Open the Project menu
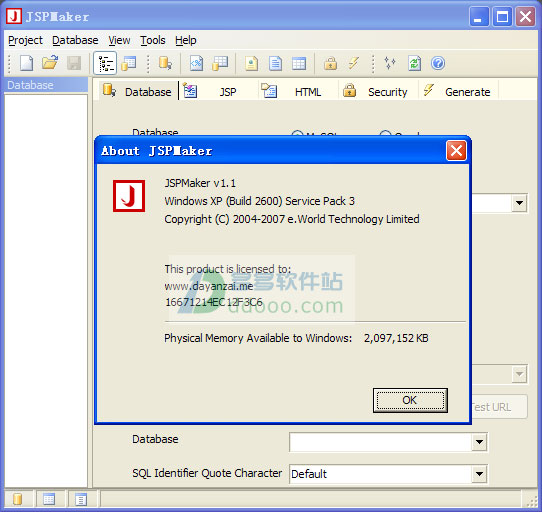This screenshot has height=512, width=542. [25, 40]
